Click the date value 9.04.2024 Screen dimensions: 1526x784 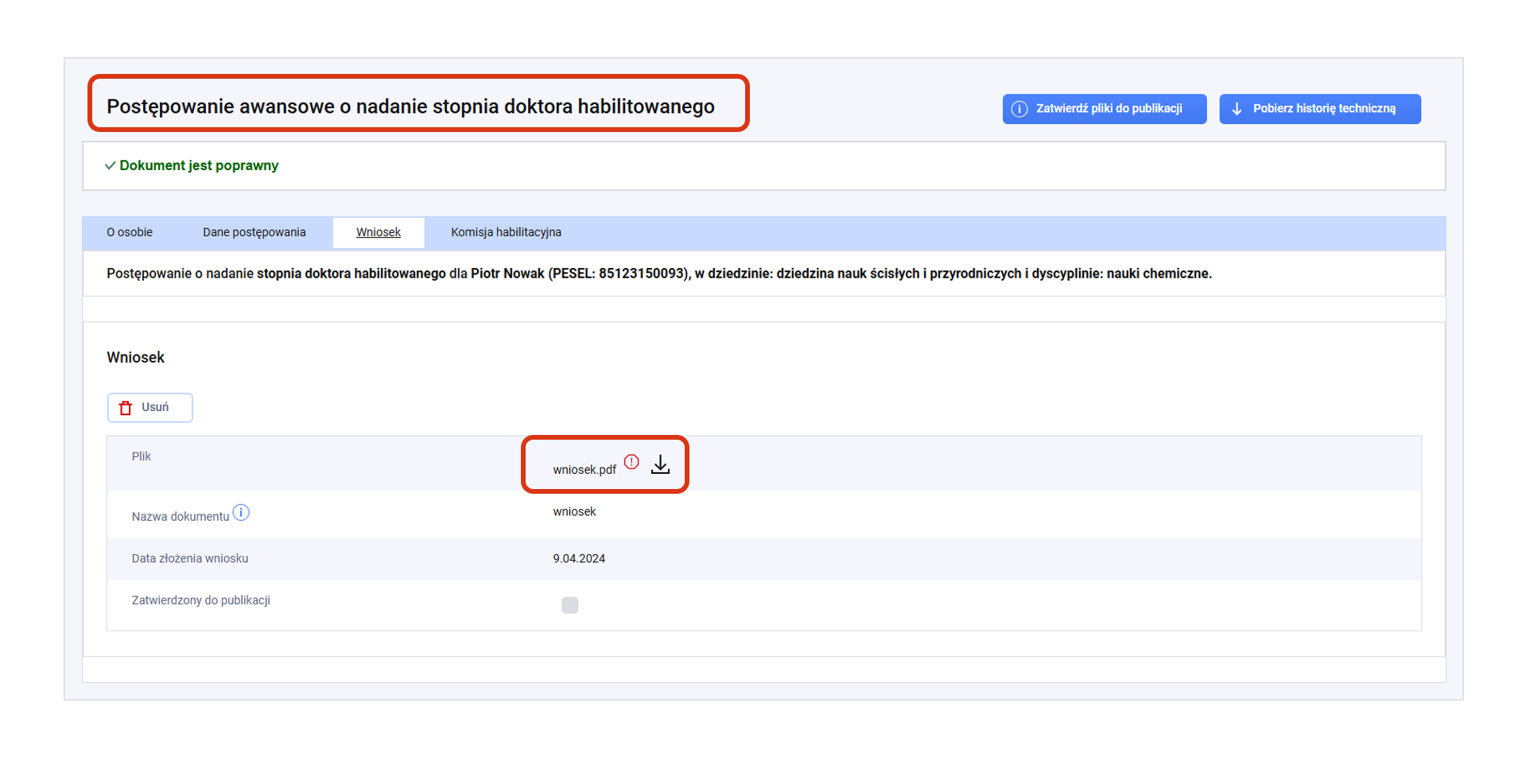coord(579,559)
